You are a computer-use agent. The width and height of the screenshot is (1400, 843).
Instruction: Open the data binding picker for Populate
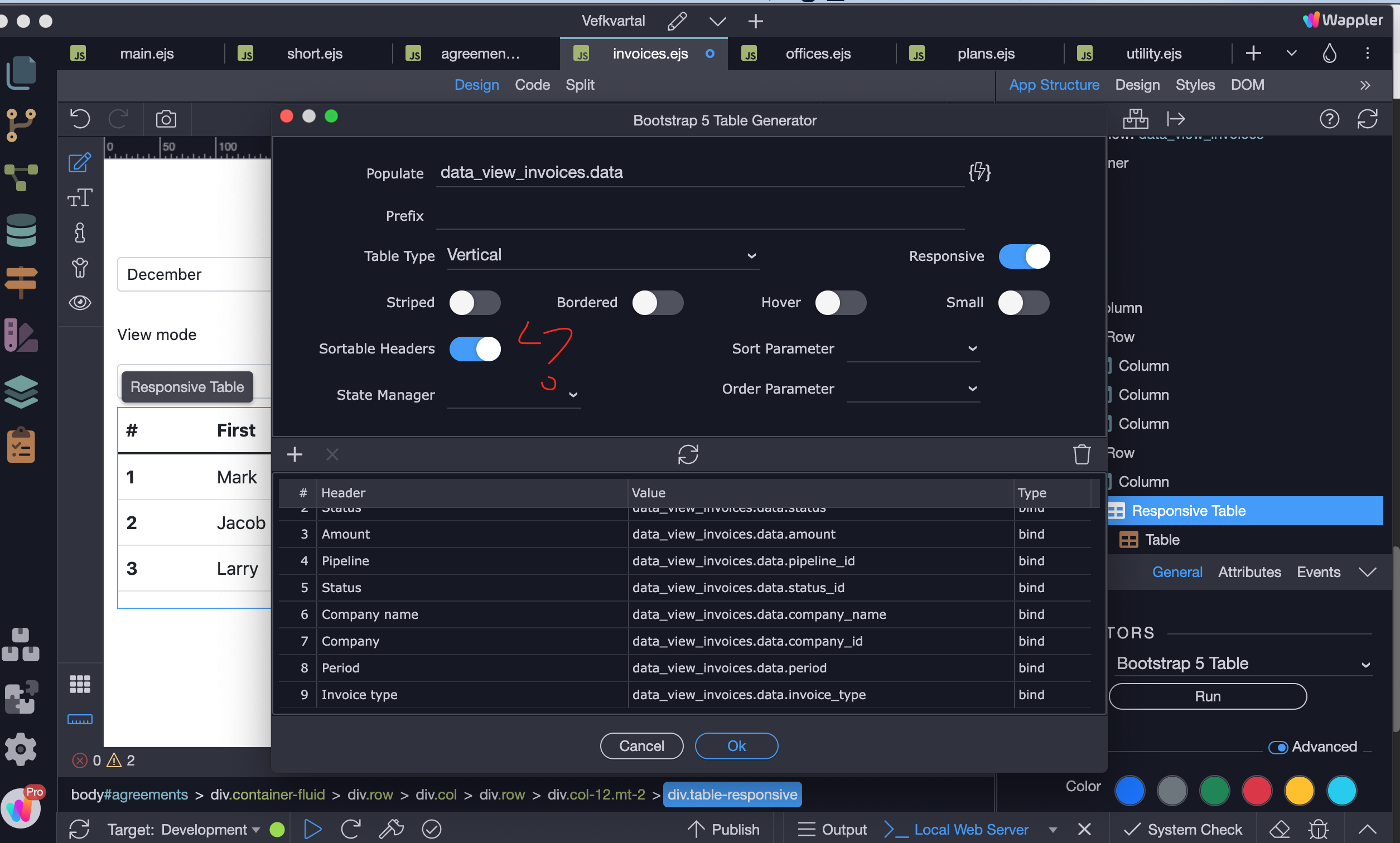tap(979, 172)
